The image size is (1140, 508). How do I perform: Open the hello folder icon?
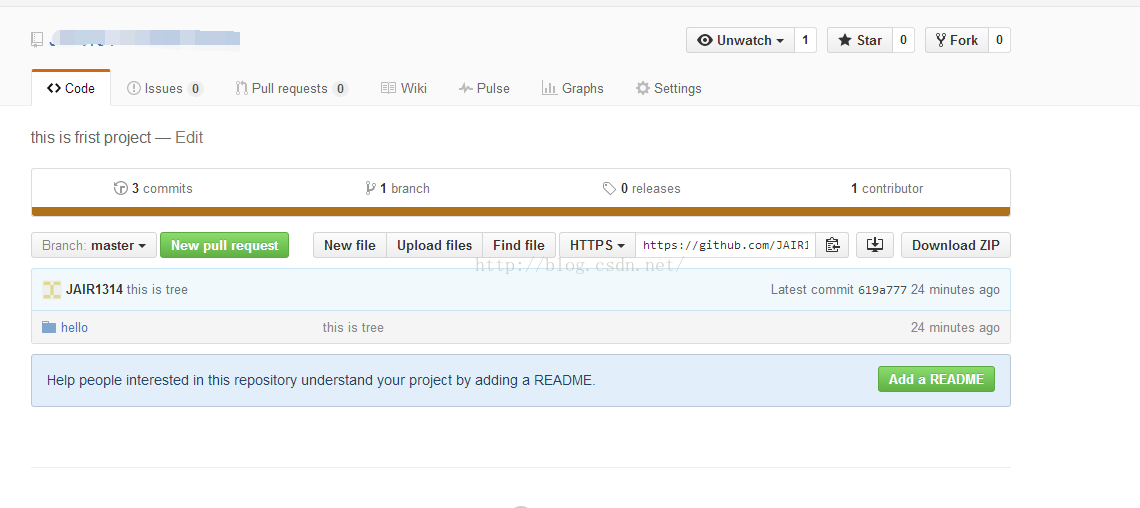pos(49,327)
